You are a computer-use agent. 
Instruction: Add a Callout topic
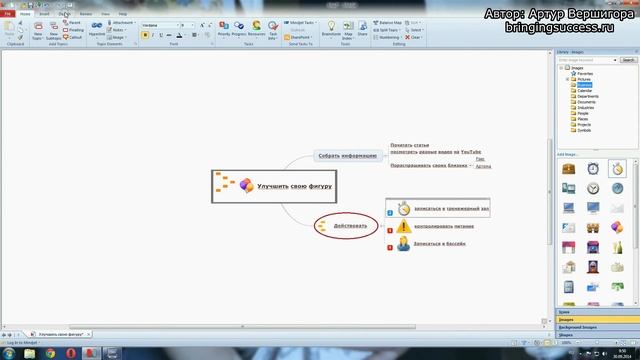point(72,37)
